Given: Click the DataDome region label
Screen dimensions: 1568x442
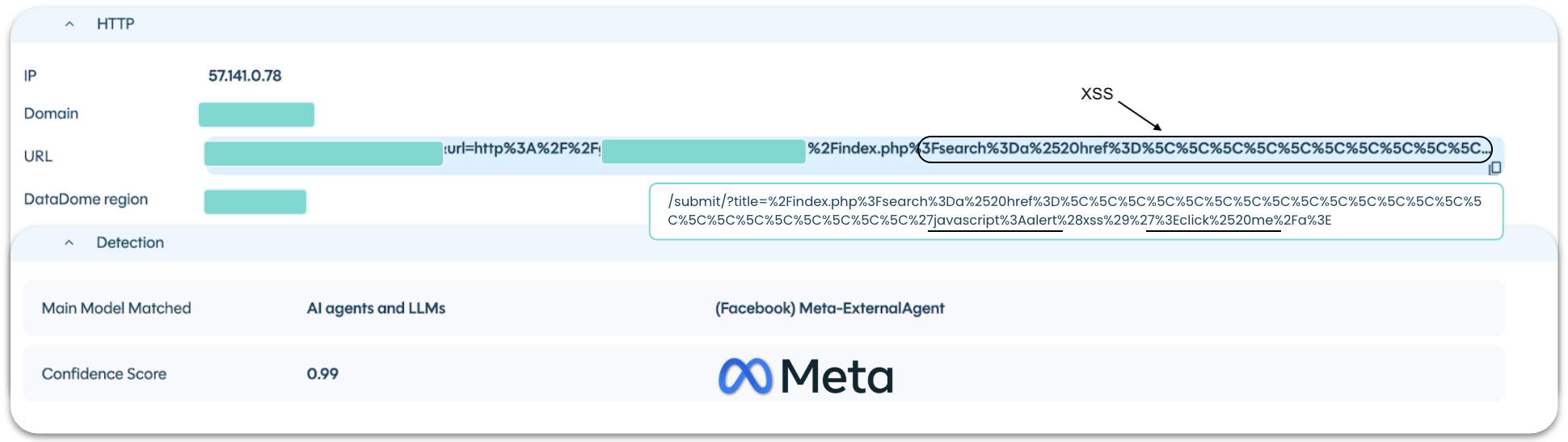Looking at the screenshot, I should [86, 199].
